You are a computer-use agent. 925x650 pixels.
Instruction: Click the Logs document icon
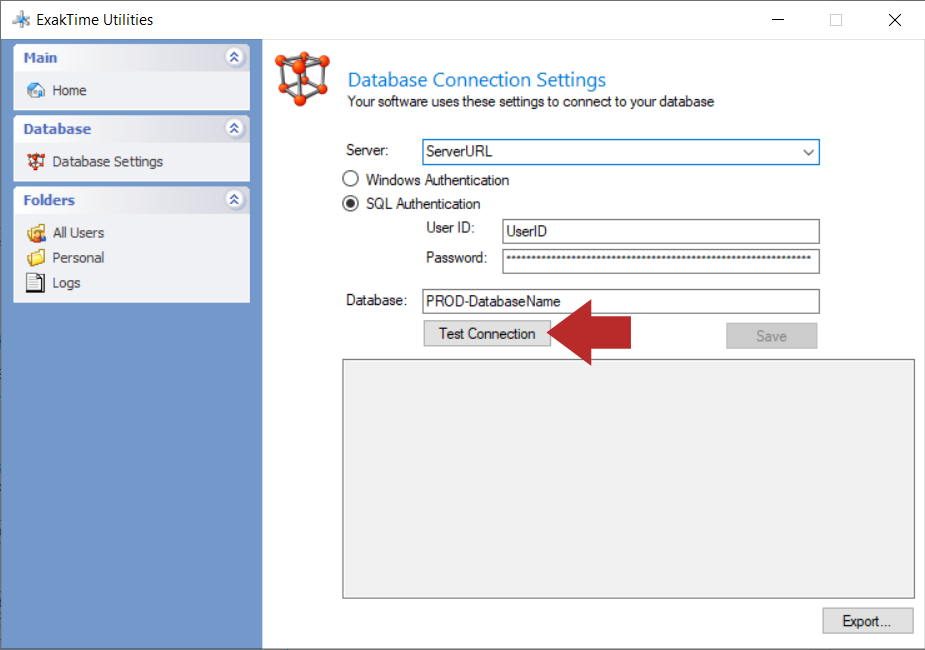coord(35,283)
